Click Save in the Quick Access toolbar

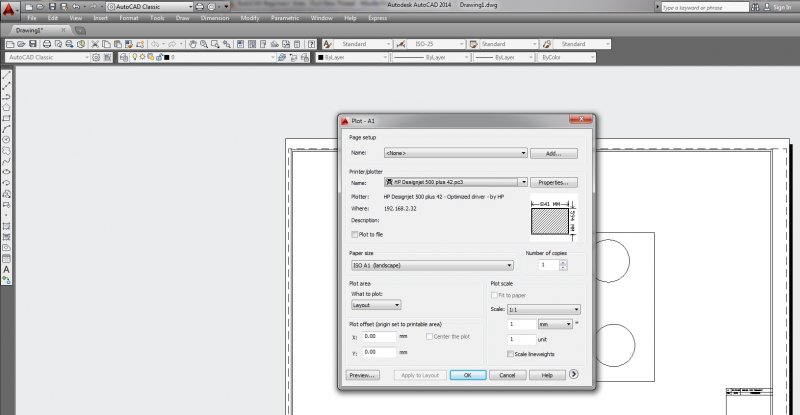pyautogui.click(x=52, y=7)
